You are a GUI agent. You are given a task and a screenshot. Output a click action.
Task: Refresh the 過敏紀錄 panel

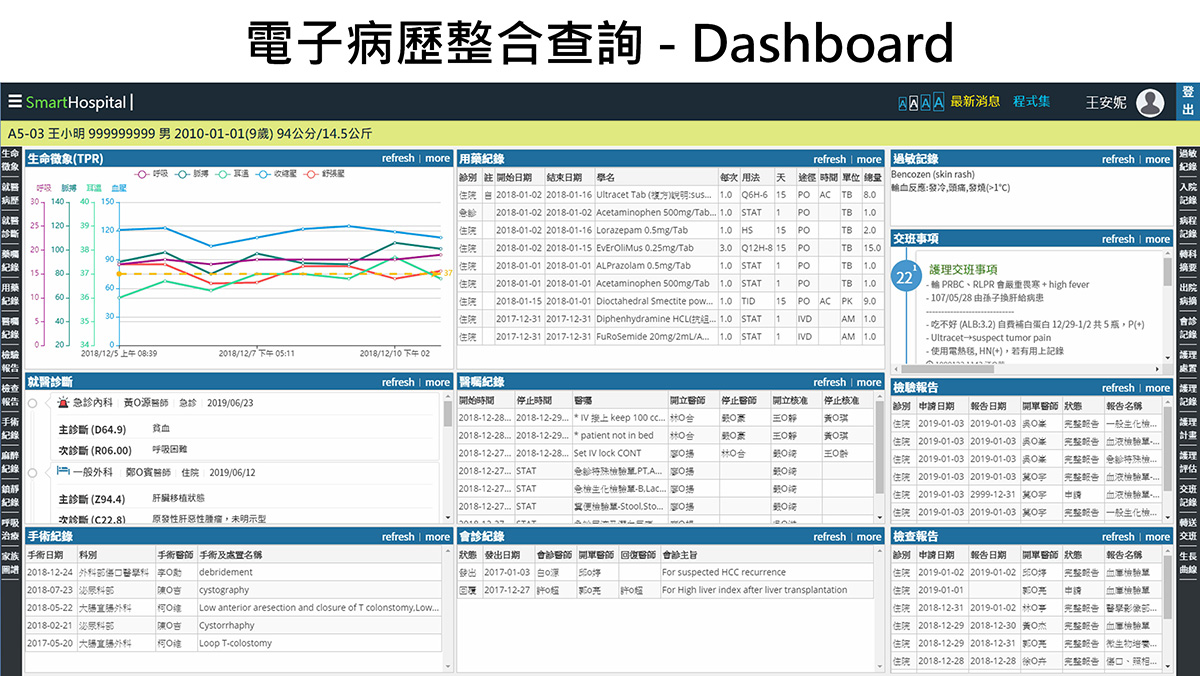pyautogui.click(x=1118, y=159)
